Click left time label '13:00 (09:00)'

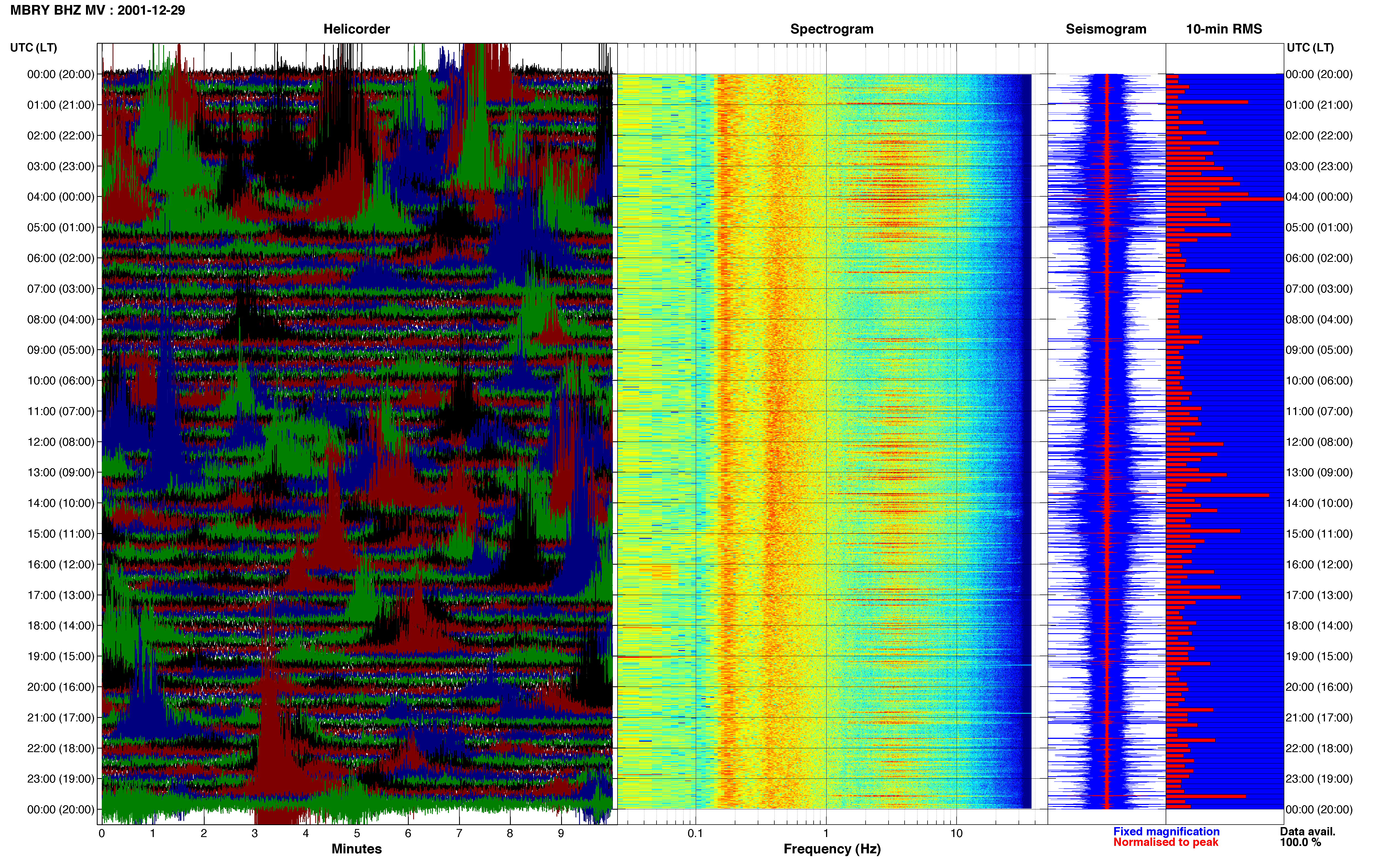[x=61, y=473]
